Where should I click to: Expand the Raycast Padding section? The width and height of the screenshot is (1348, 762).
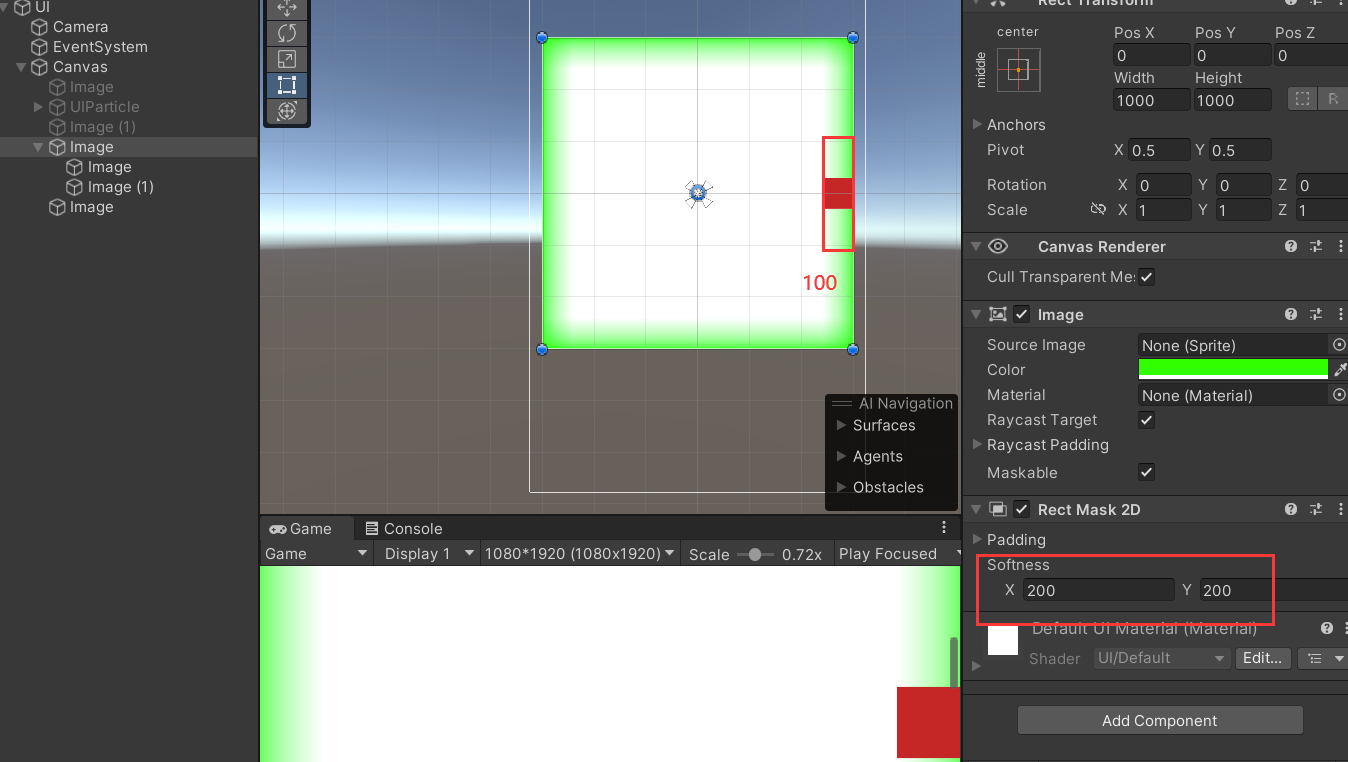[x=978, y=445]
